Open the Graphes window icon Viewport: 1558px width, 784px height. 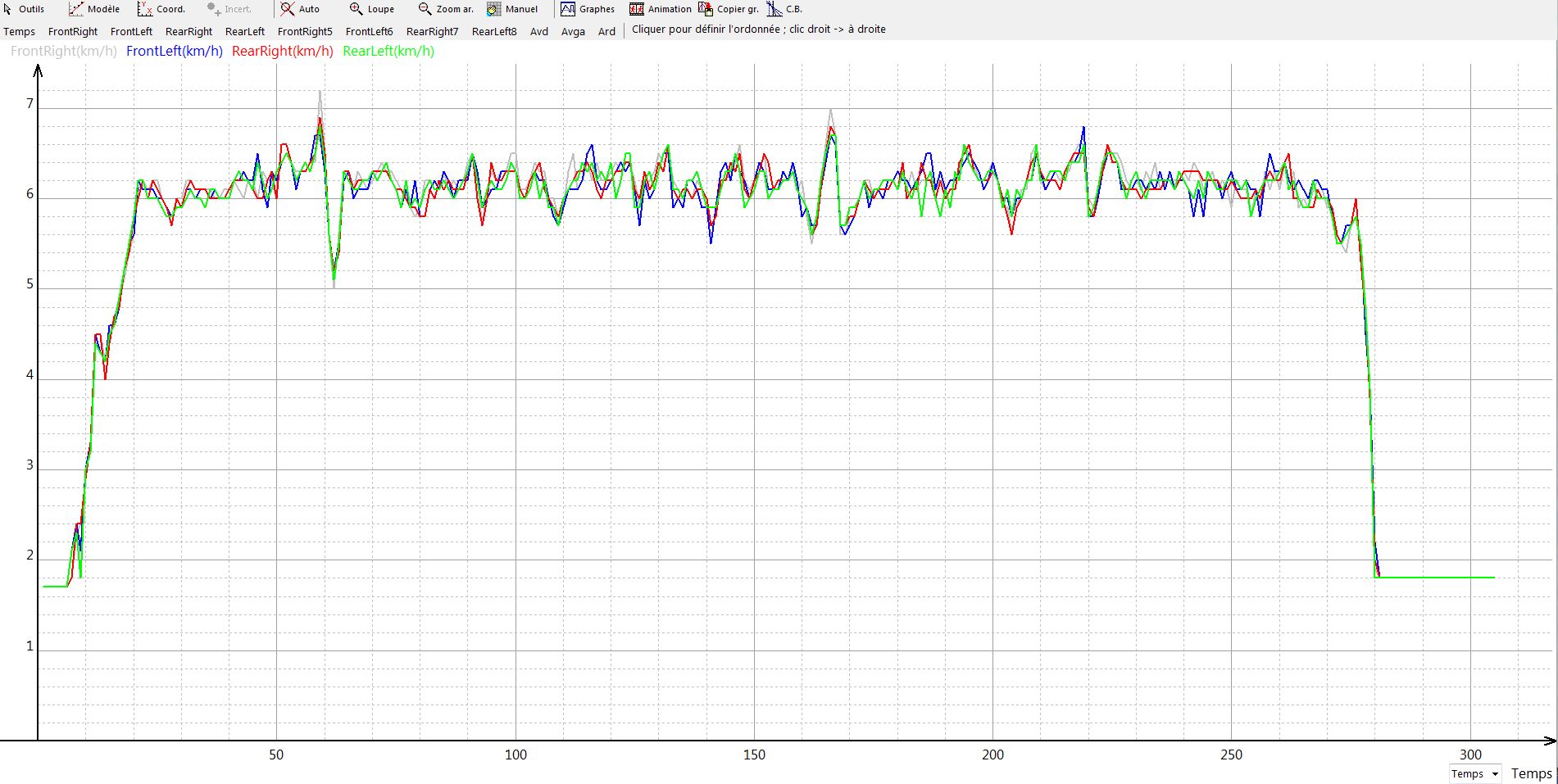568,9
